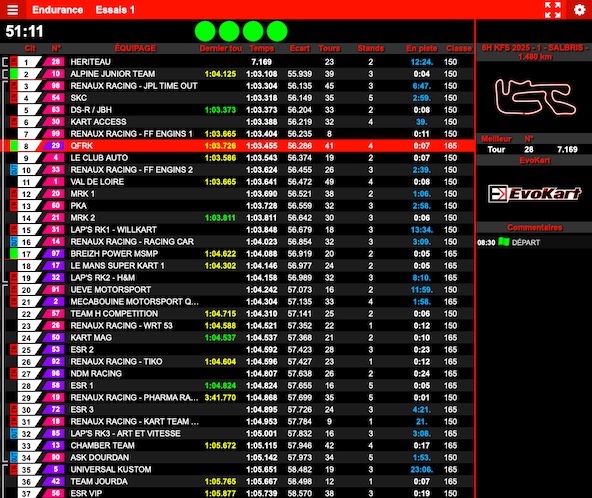The width and height of the screenshot is (592, 498).
Task: Click the En piste column header
Action: (422, 48)
